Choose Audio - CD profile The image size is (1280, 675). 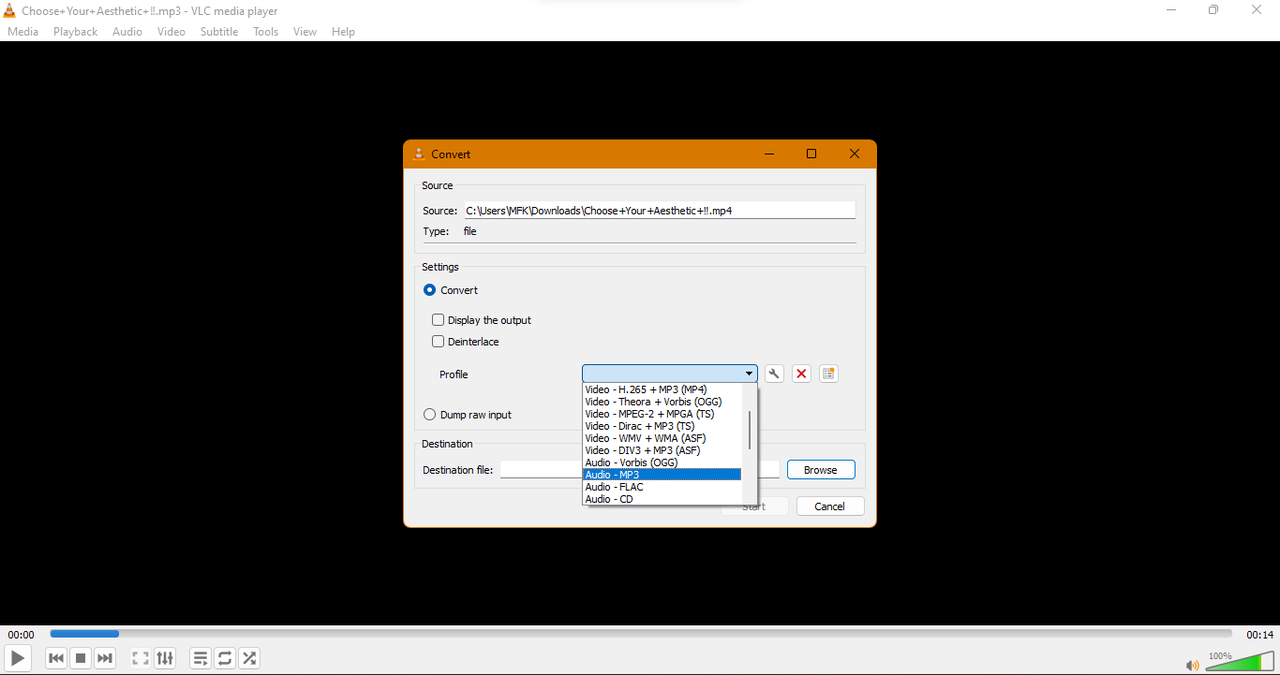point(662,499)
